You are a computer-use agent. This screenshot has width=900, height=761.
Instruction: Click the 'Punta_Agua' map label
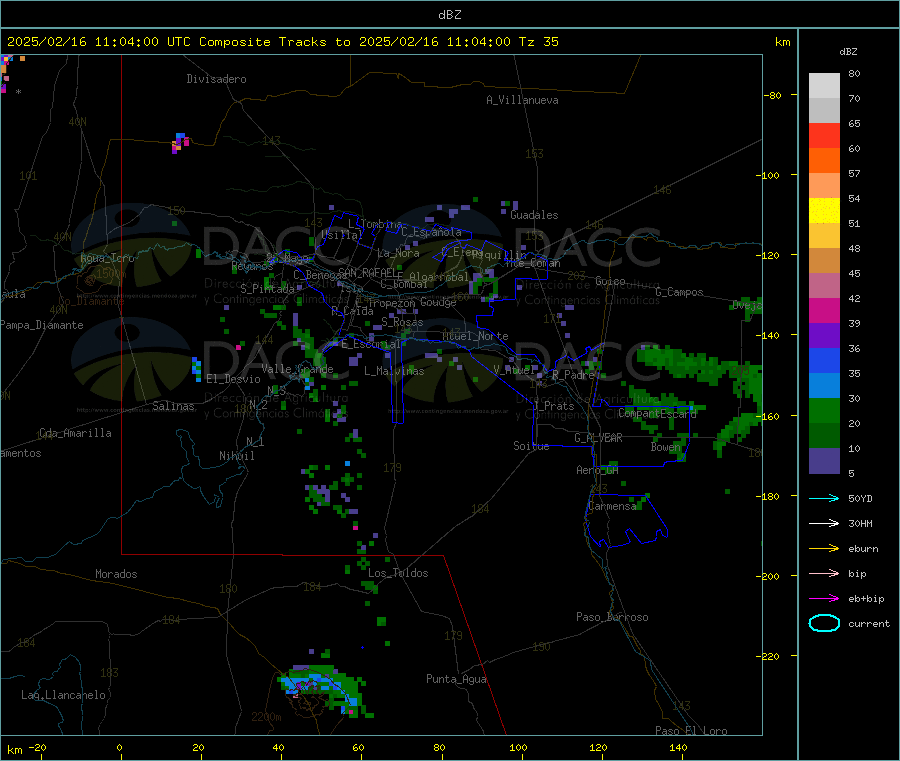click(x=456, y=679)
